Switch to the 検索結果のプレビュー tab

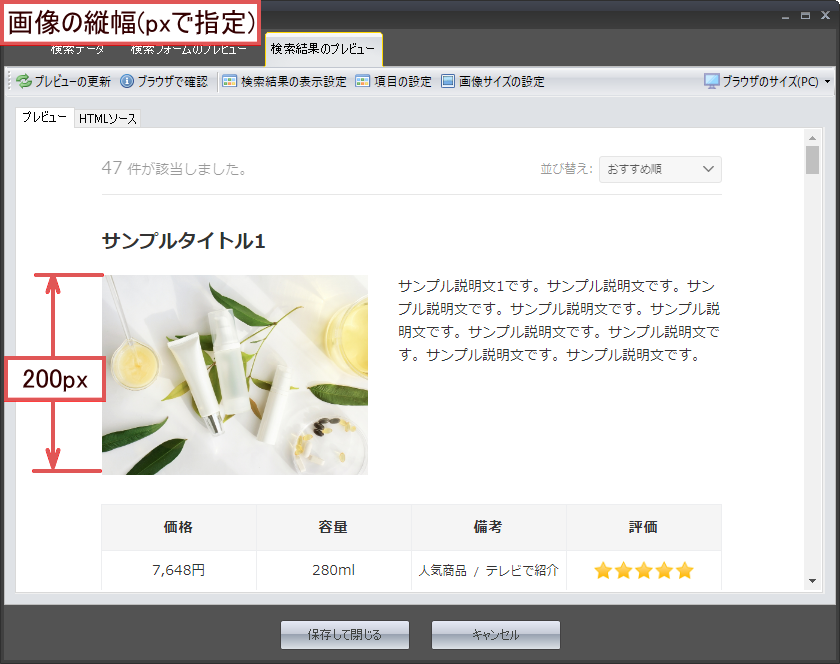coord(323,49)
